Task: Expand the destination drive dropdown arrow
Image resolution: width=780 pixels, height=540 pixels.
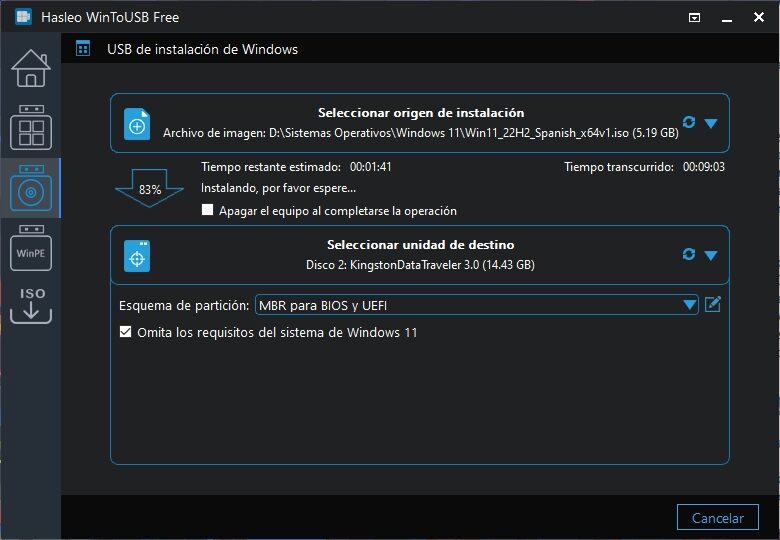Action: point(711,256)
